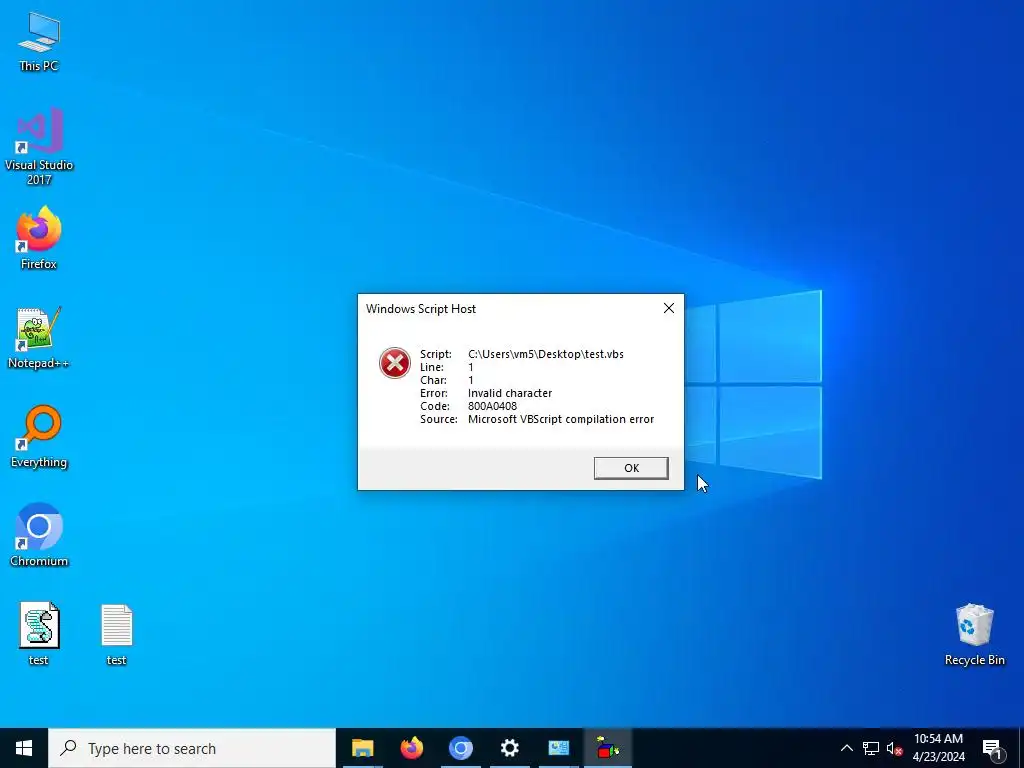Click the network icon in system tray
Screen dimensions: 1024x768
pyautogui.click(x=871, y=748)
